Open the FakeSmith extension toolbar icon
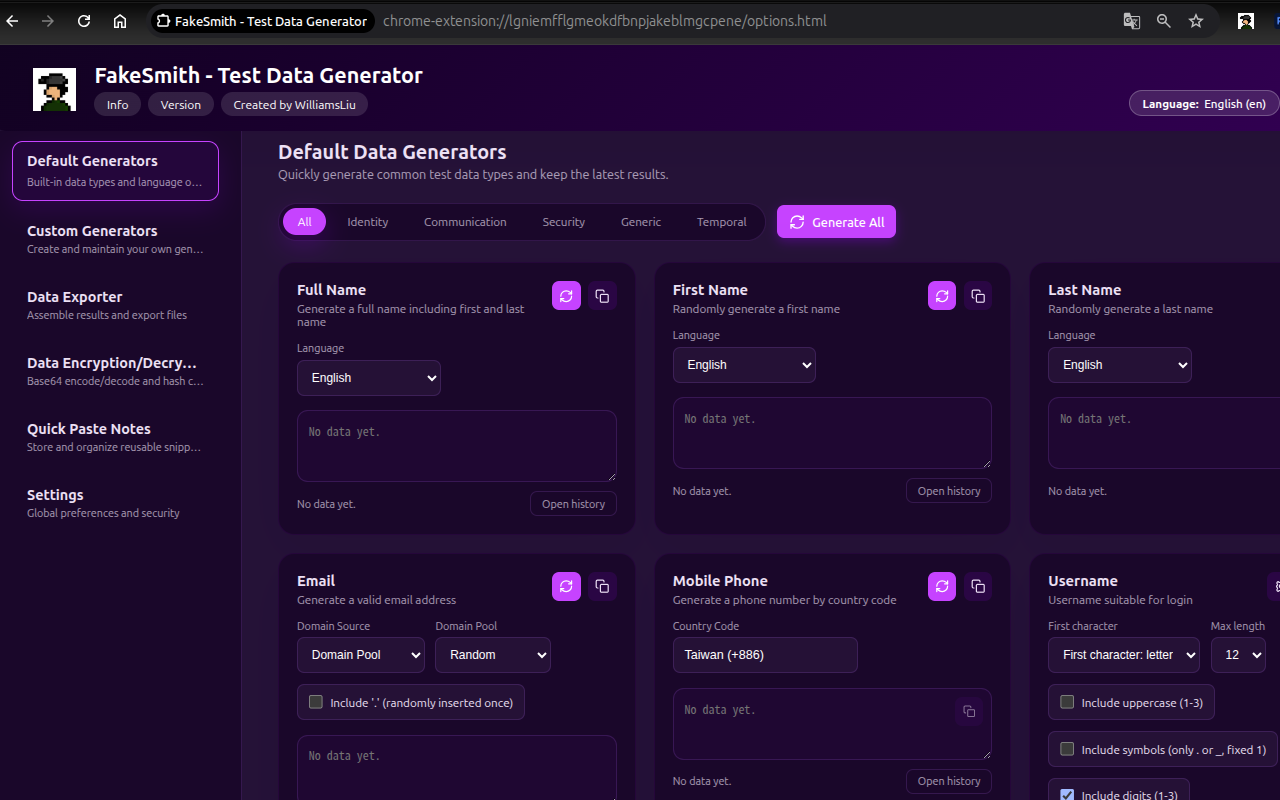1280x800 pixels. (1246, 21)
